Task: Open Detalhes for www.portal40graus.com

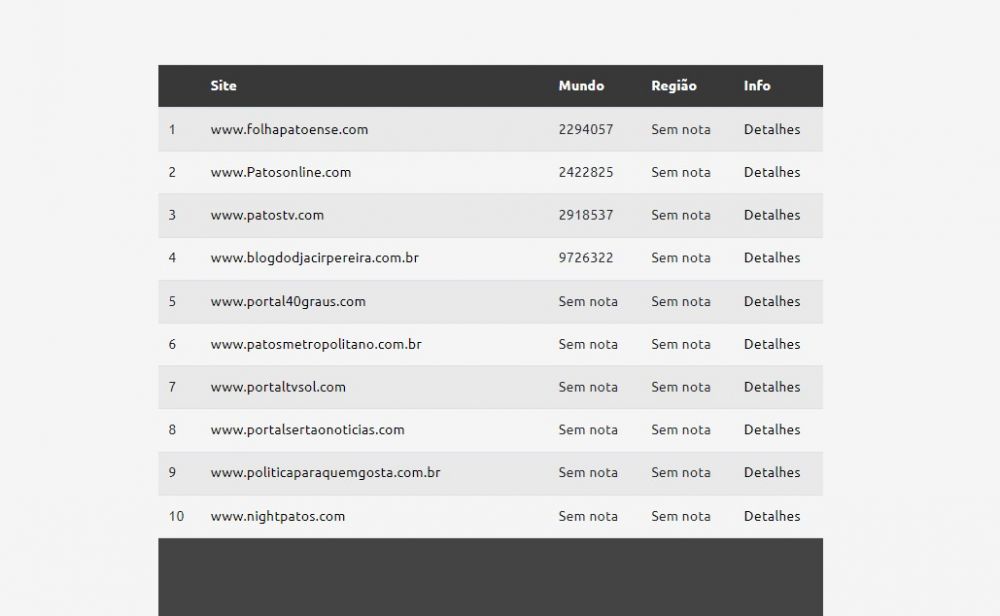Action: (772, 301)
